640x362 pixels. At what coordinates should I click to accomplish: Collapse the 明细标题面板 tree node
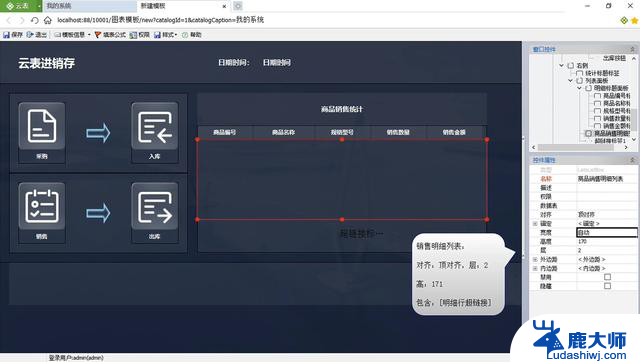coord(580,88)
